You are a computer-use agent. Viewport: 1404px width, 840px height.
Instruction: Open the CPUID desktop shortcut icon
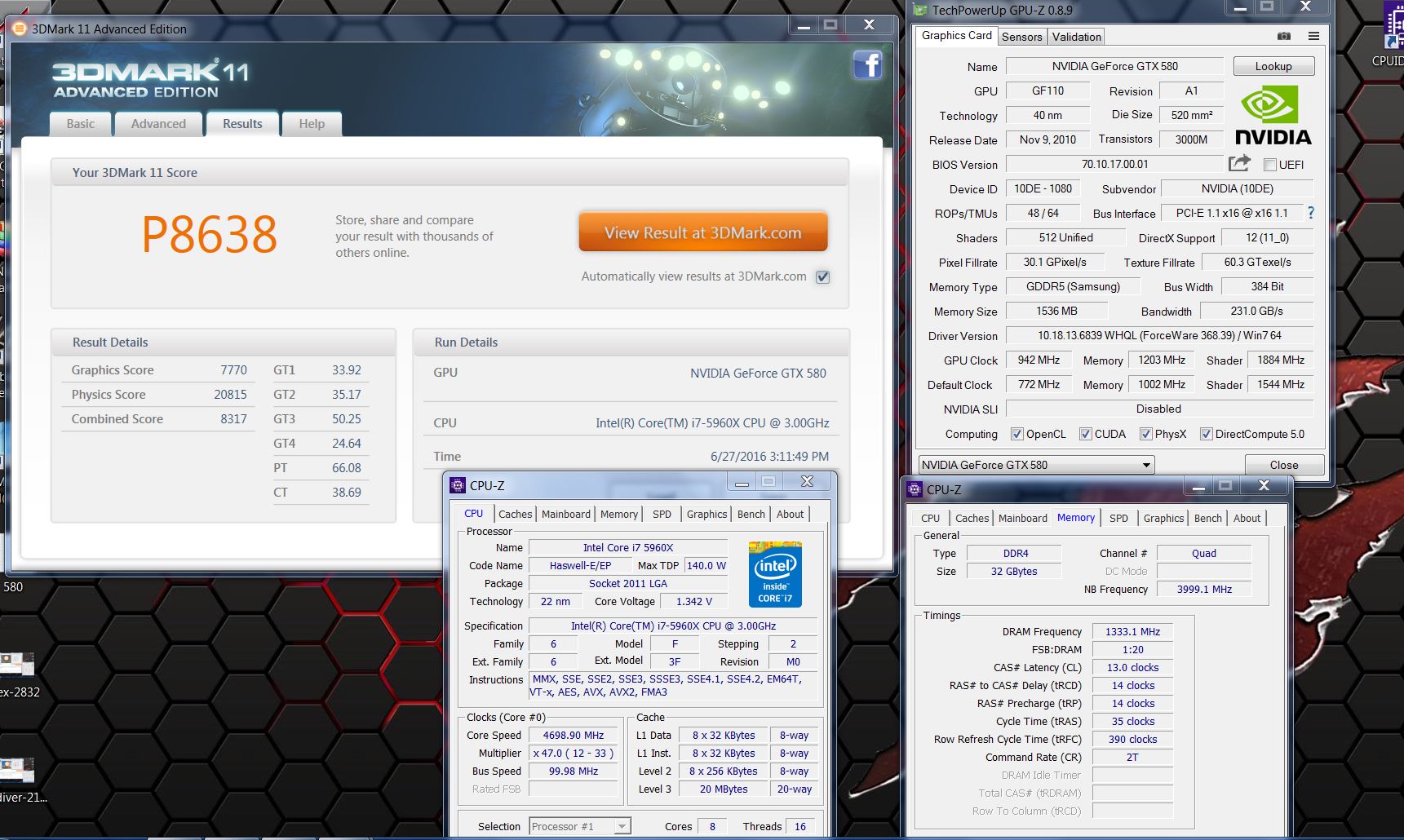click(1393, 33)
